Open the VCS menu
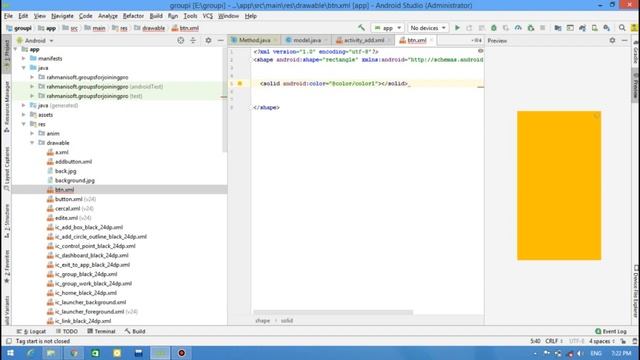This screenshot has width=640, height=360. tap(207, 16)
